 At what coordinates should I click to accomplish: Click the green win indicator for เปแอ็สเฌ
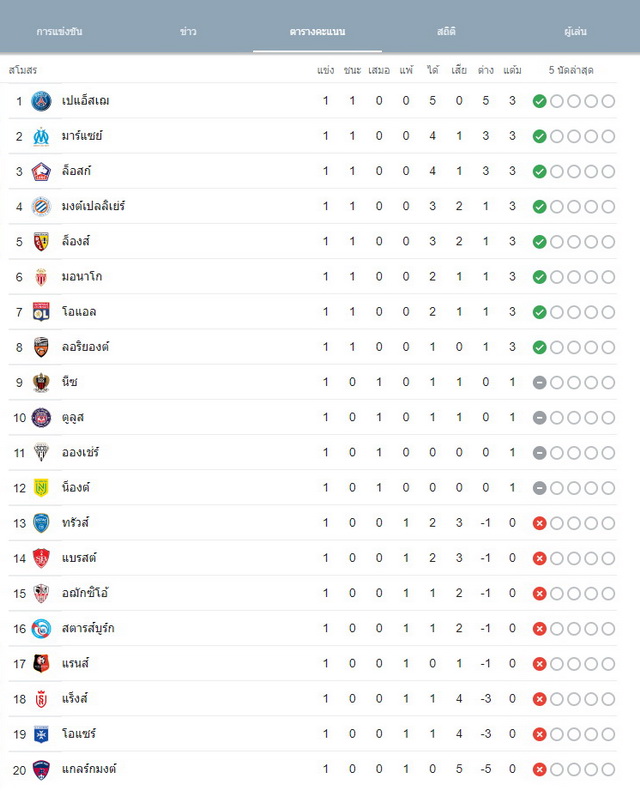point(540,101)
